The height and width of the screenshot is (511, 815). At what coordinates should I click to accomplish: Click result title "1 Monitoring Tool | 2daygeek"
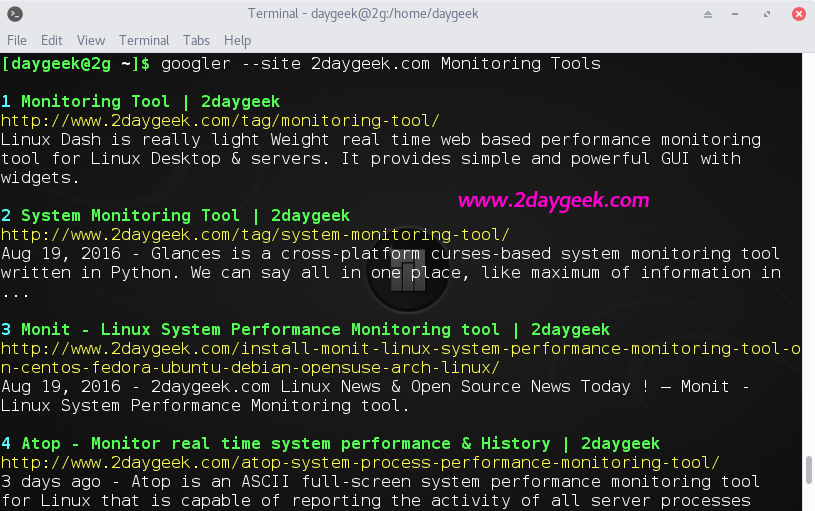coord(140,101)
